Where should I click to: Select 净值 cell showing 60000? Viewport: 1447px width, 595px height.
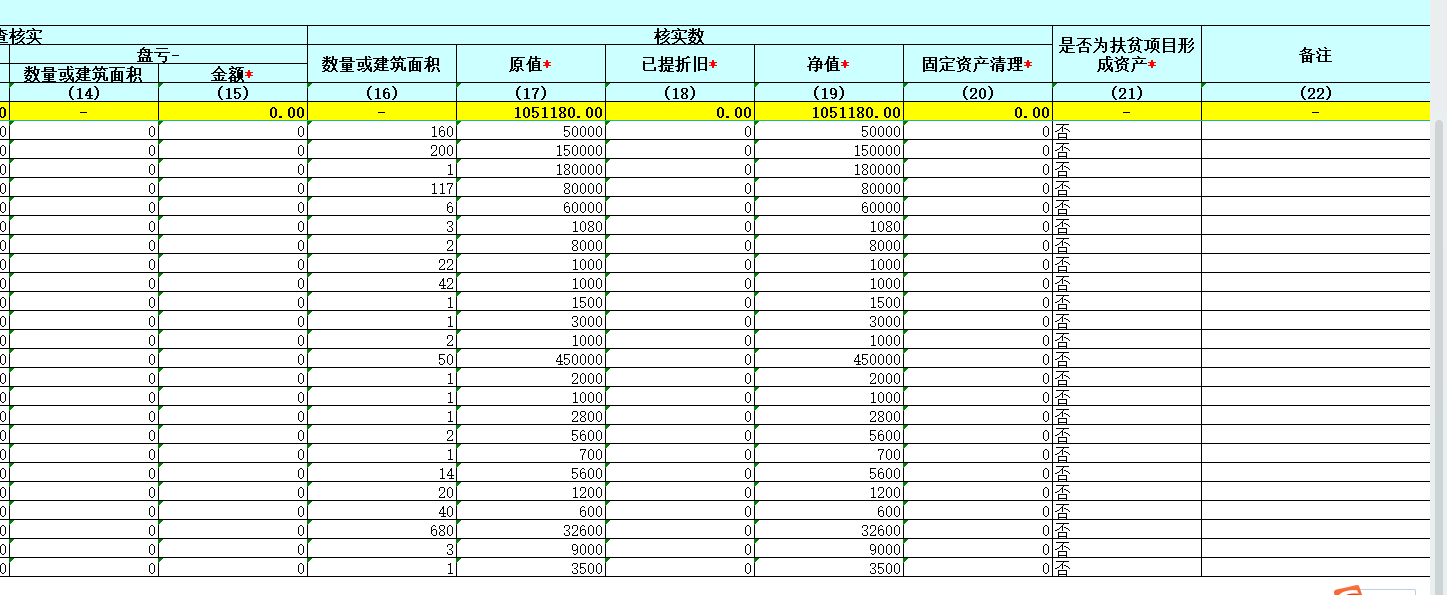point(829,207)
